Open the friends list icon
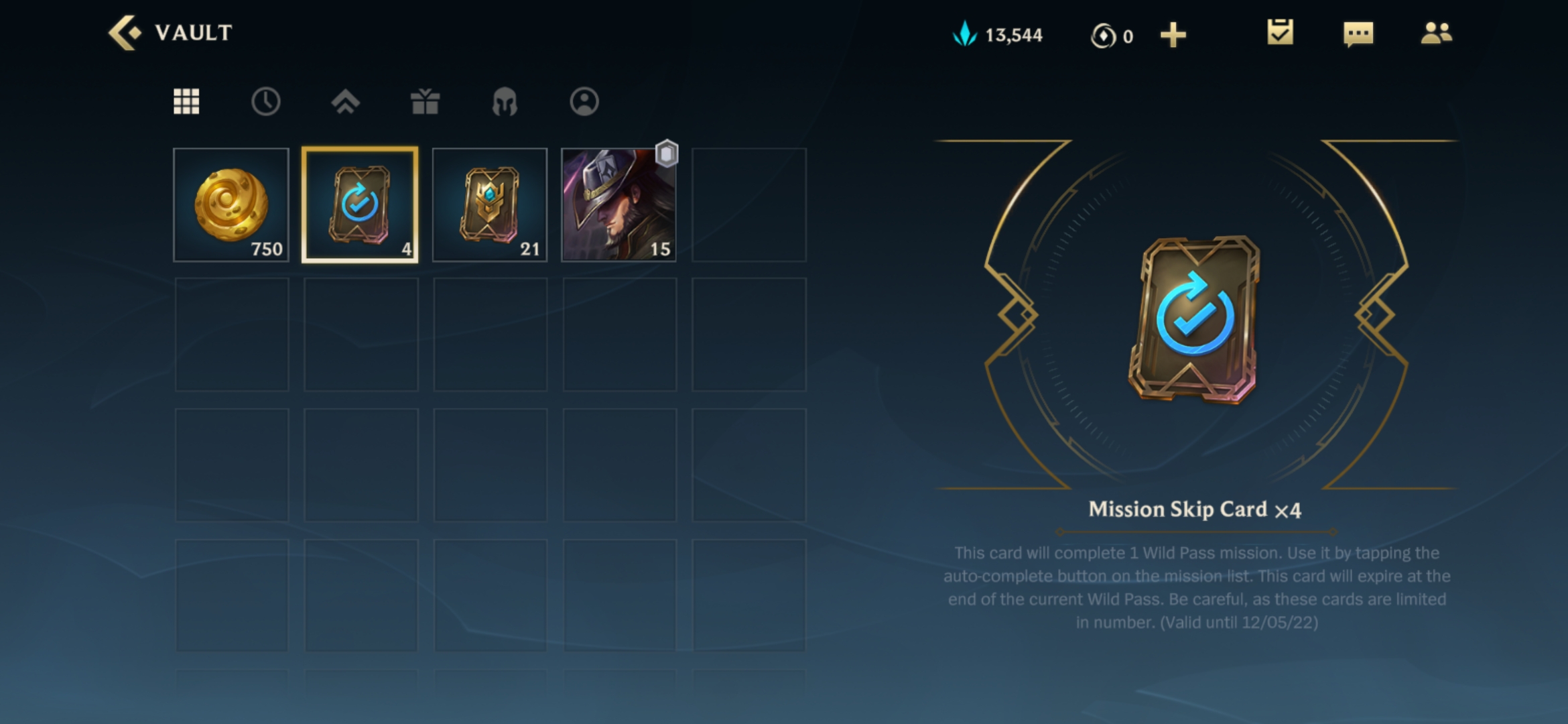This screenshot has width=1568, height=724. (1437, 33)
